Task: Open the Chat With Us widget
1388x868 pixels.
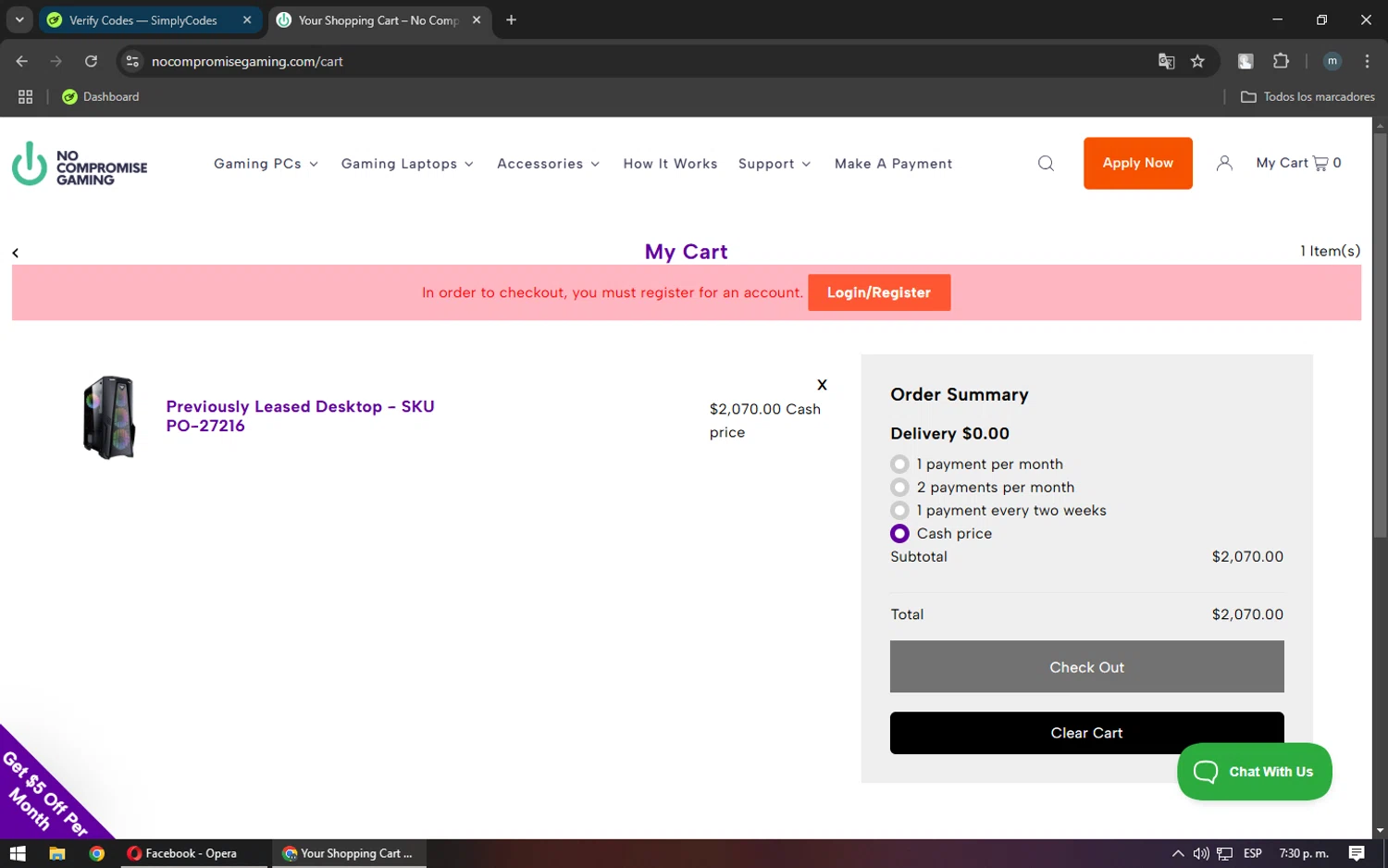Action: pos(1254,772)
